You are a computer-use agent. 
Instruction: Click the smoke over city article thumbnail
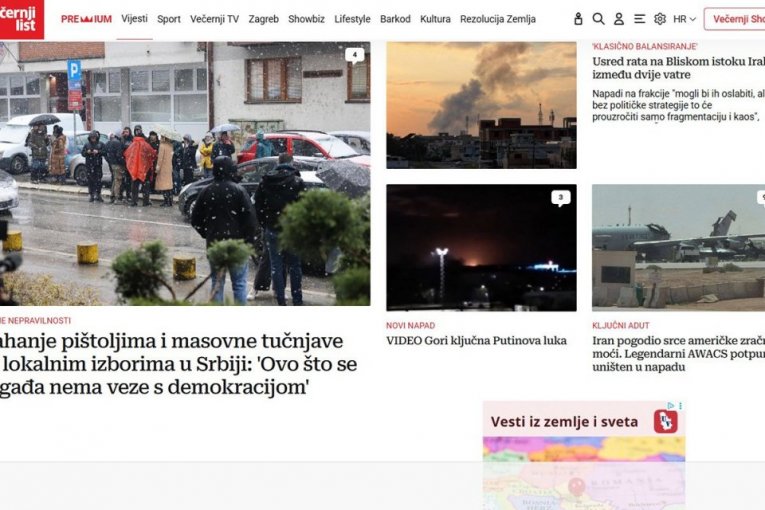[482, 105]
